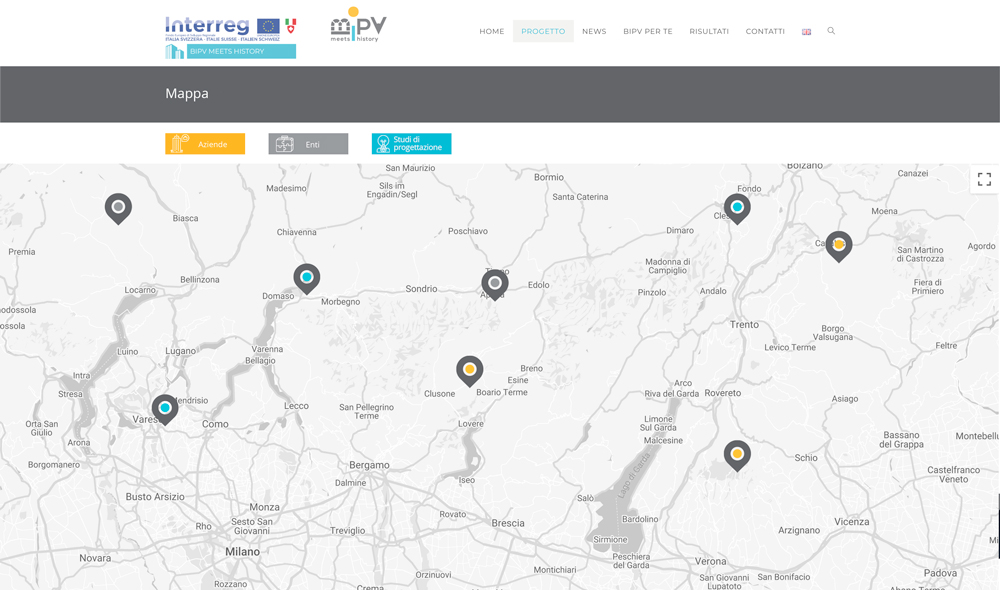Open the Progetto menu item

tap(543, 31)
